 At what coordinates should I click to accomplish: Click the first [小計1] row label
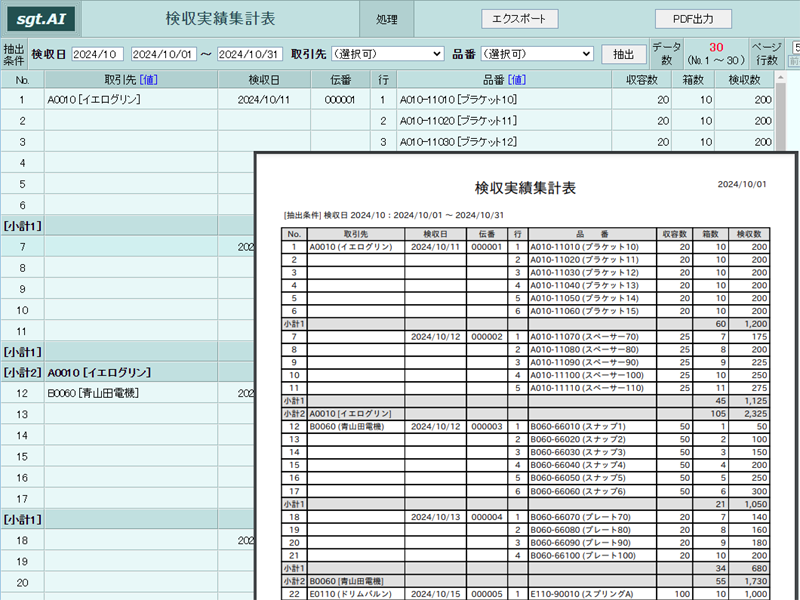tap(22, 226)
